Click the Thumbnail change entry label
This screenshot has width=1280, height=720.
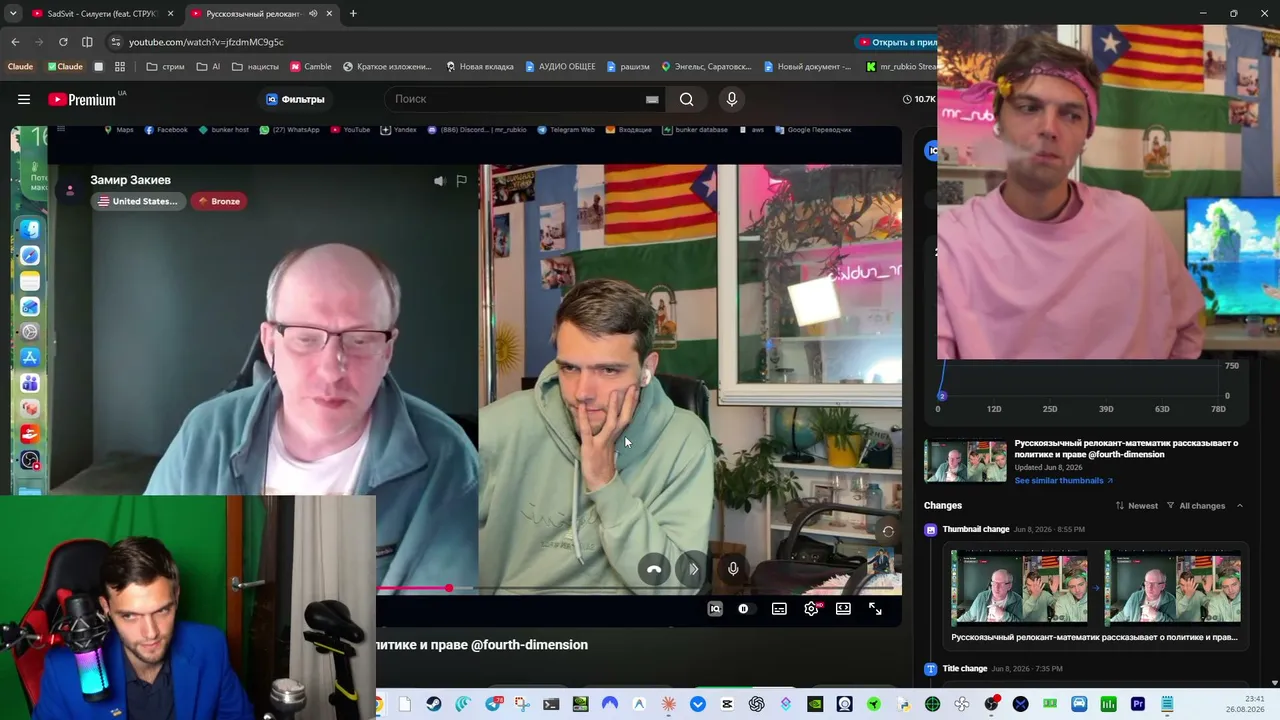[975, 529]
